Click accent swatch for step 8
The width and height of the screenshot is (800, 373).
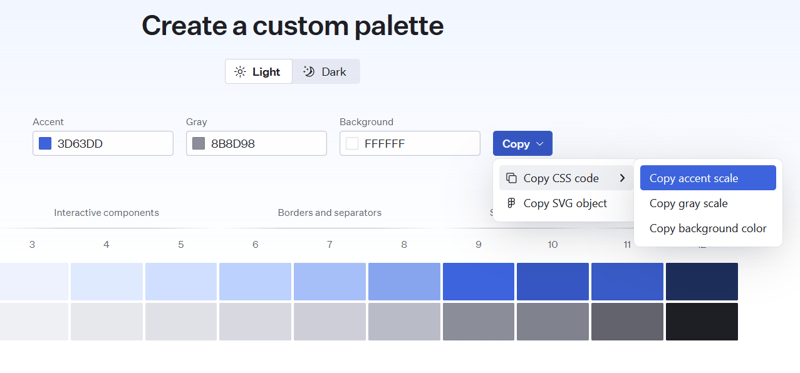click(404, 281)
